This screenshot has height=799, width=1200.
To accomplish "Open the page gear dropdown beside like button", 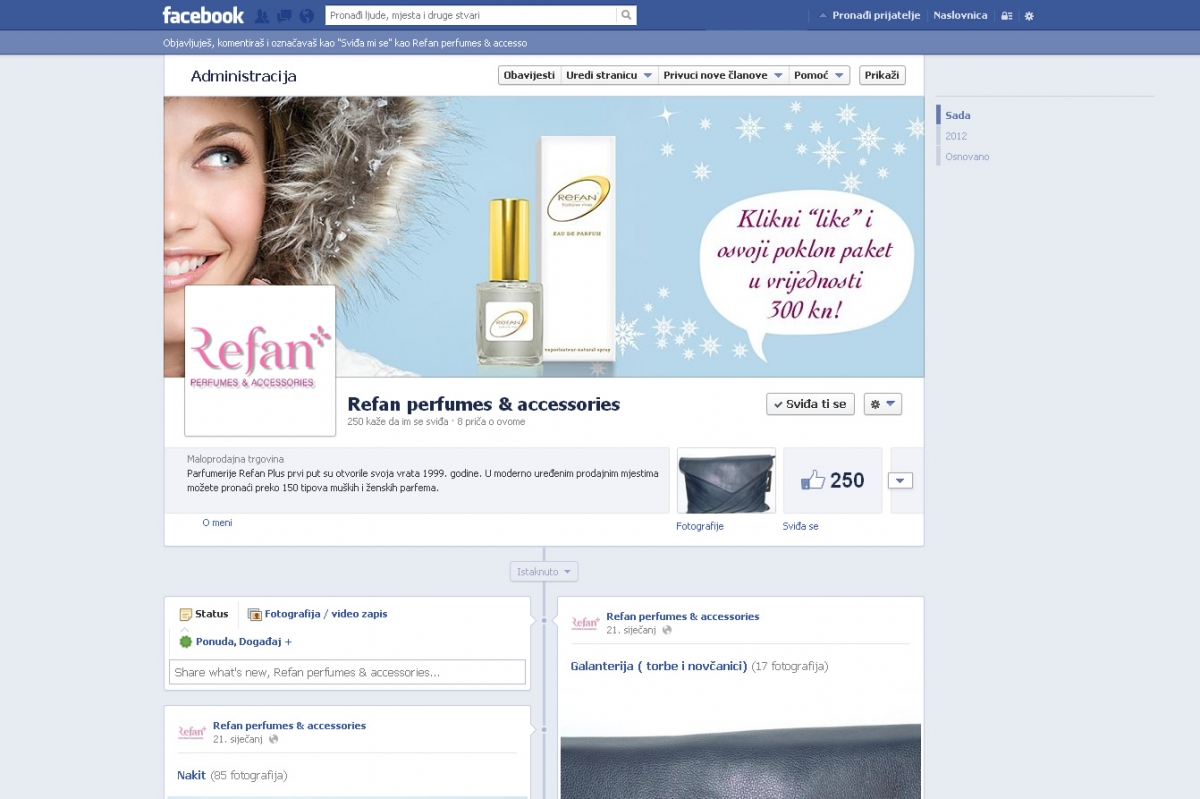I will click(882, 404).
